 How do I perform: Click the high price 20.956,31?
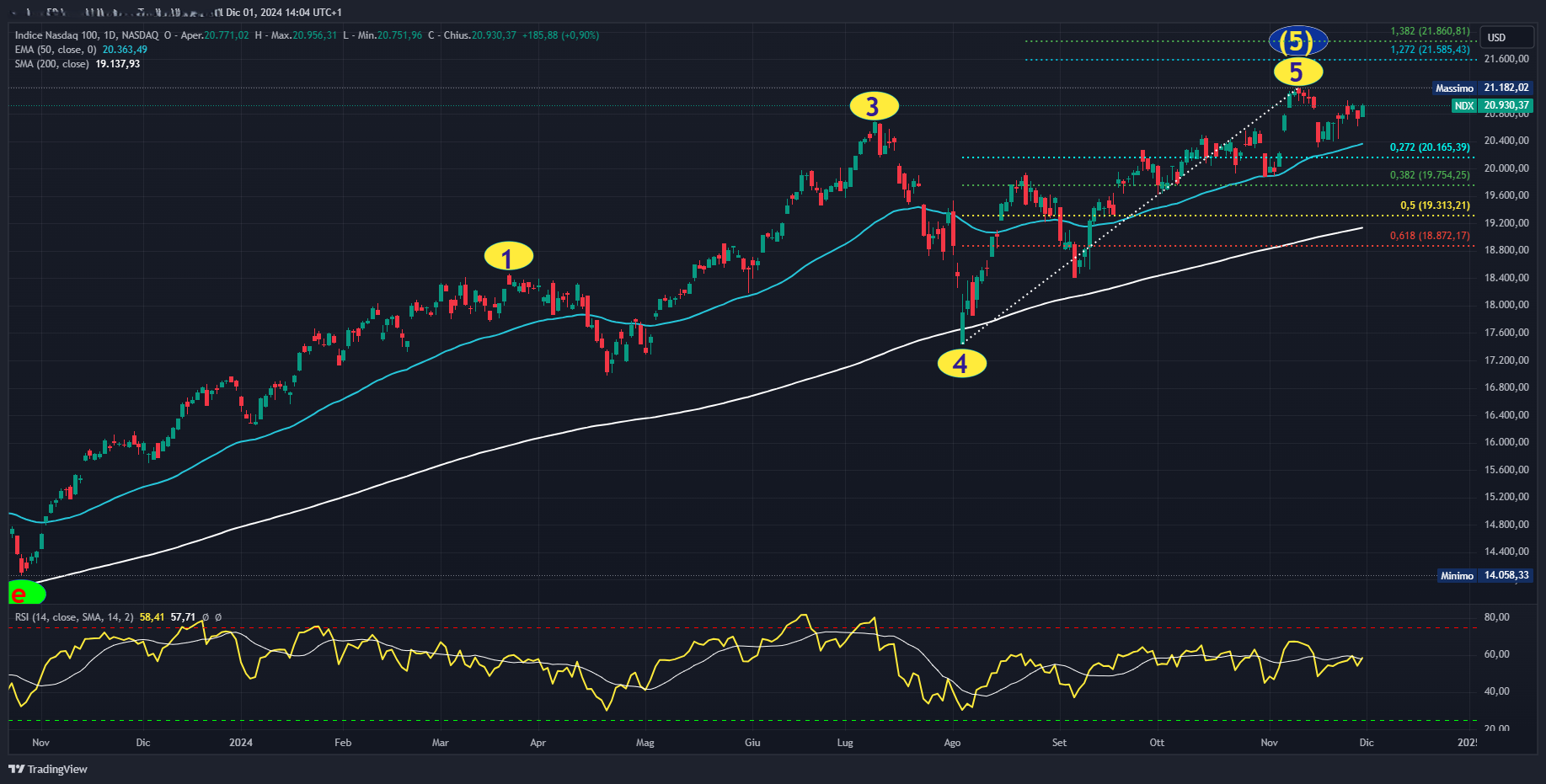point(314,35)
